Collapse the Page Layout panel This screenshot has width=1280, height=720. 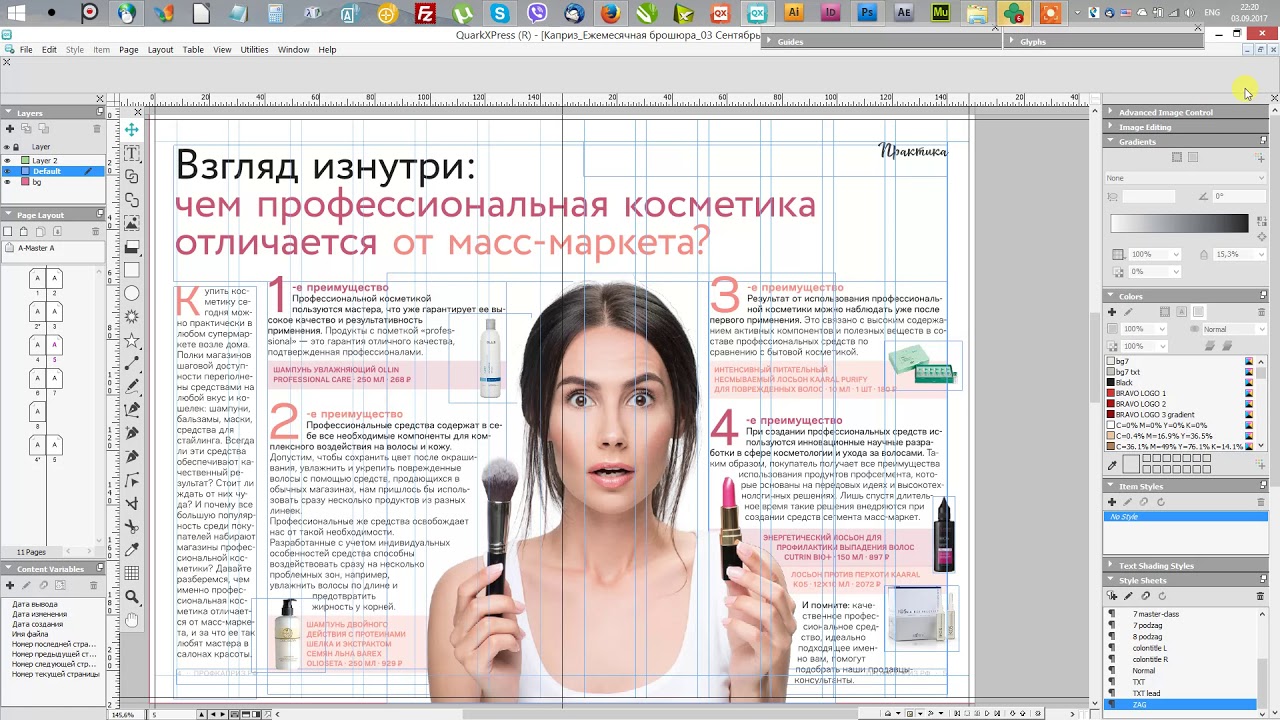8,214
